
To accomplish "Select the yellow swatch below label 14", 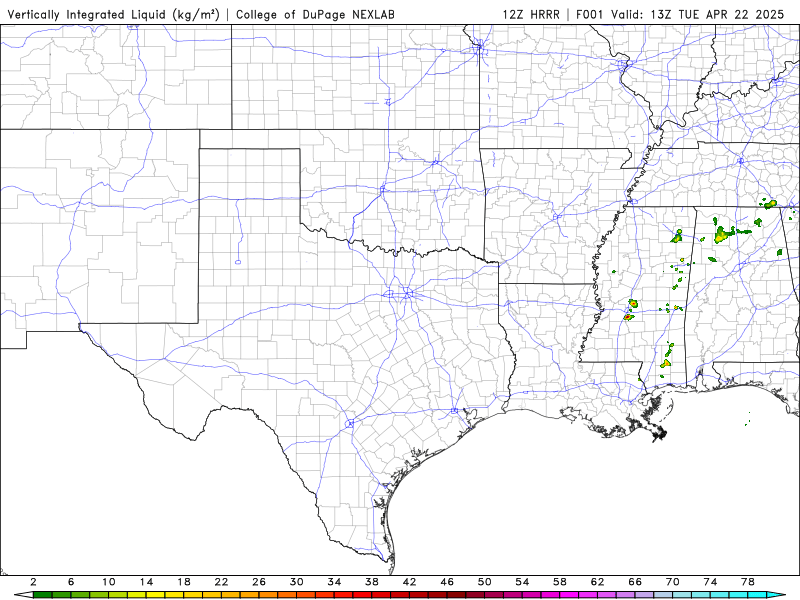I will [156, 595].
